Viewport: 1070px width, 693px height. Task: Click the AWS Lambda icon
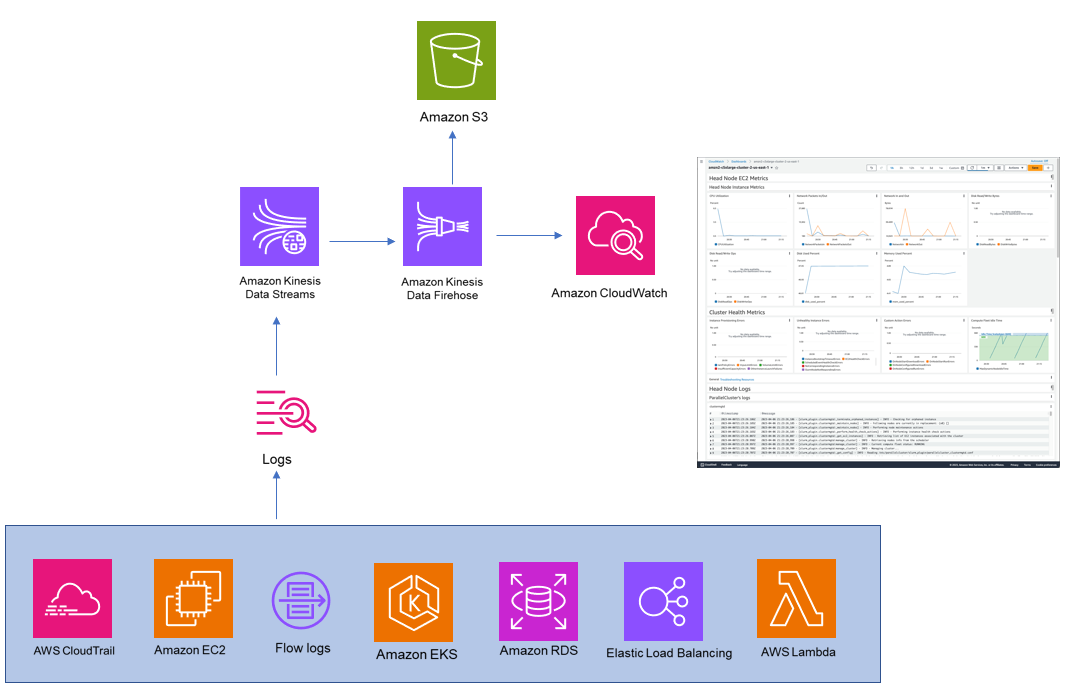point(795,601)
